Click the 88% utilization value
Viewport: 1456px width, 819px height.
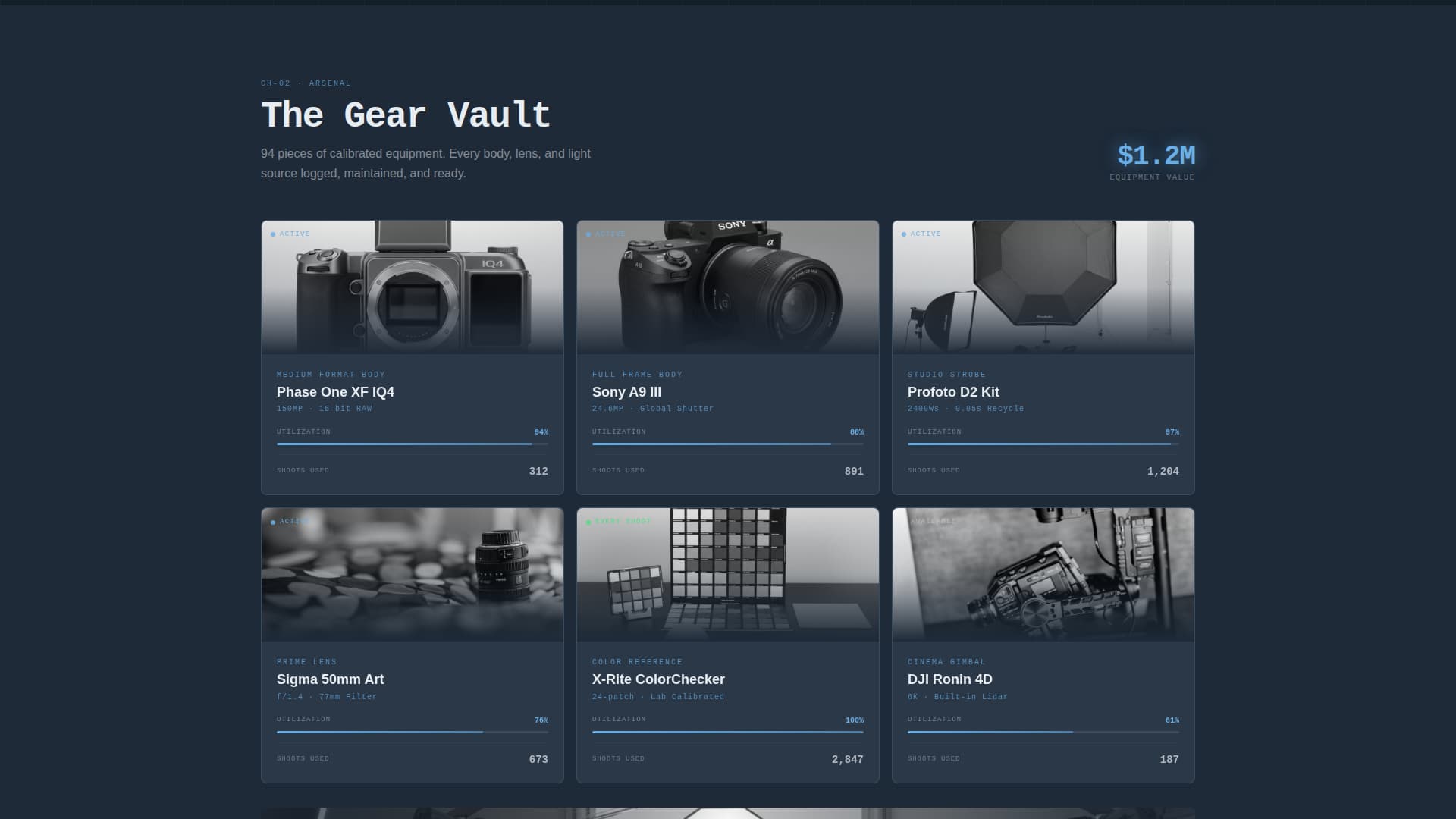coord(857,432)
